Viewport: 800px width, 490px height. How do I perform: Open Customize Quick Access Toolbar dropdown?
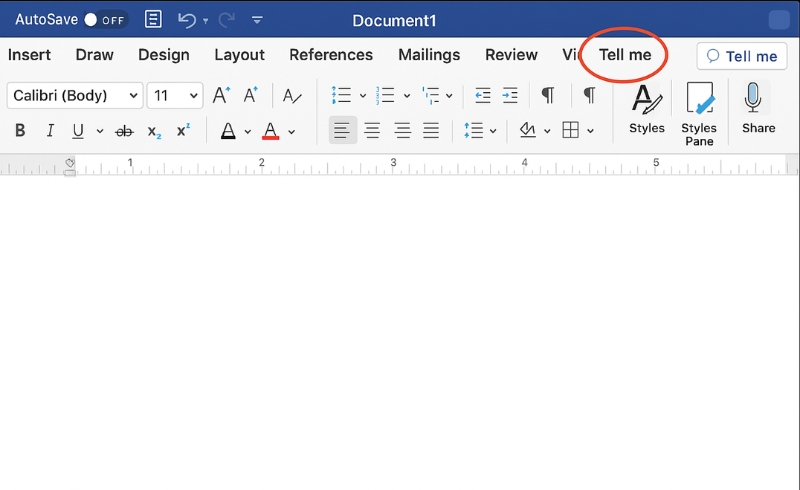(x=257, y=20)
